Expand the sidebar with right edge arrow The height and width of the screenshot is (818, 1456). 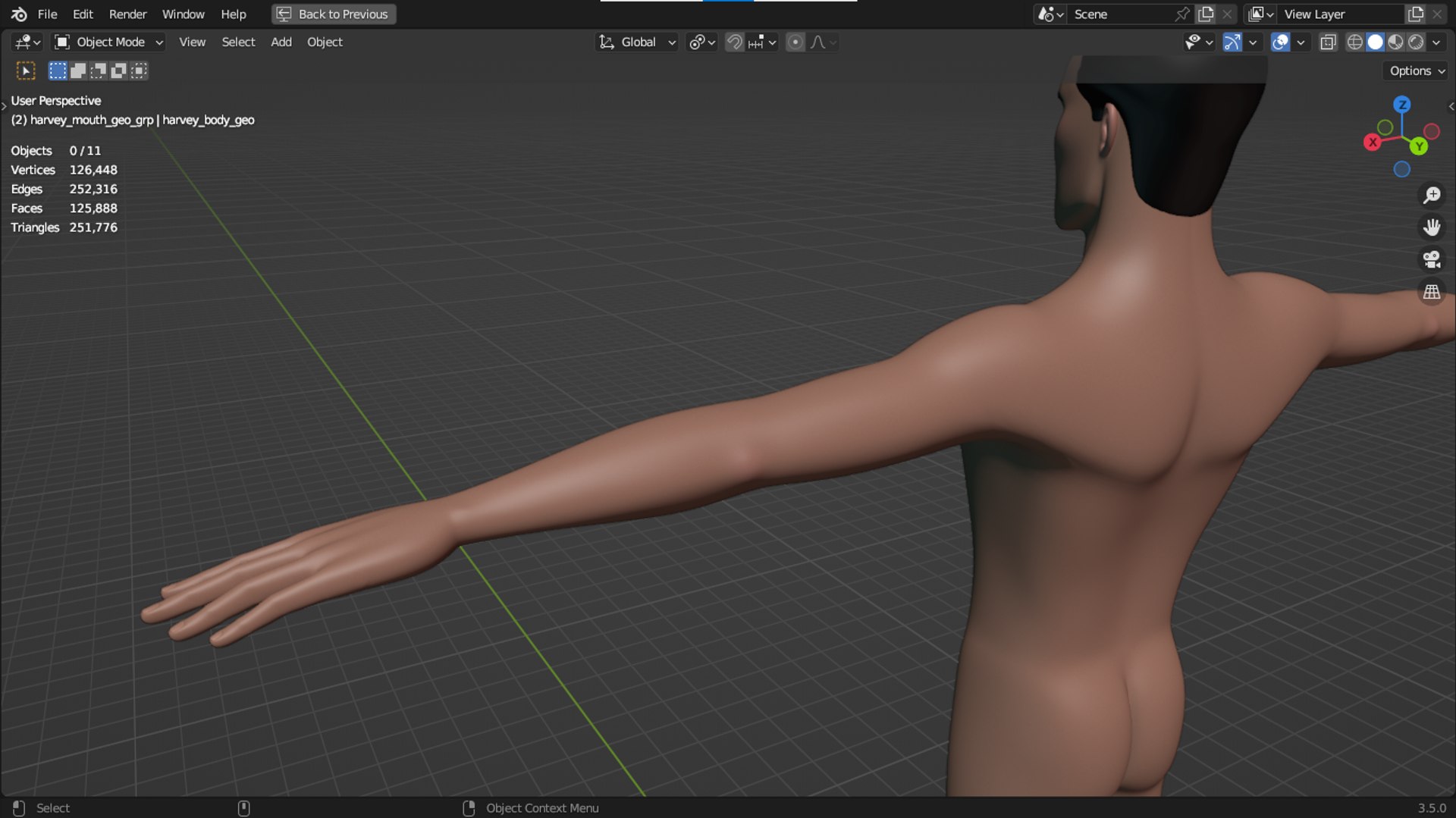point(1451,106)
